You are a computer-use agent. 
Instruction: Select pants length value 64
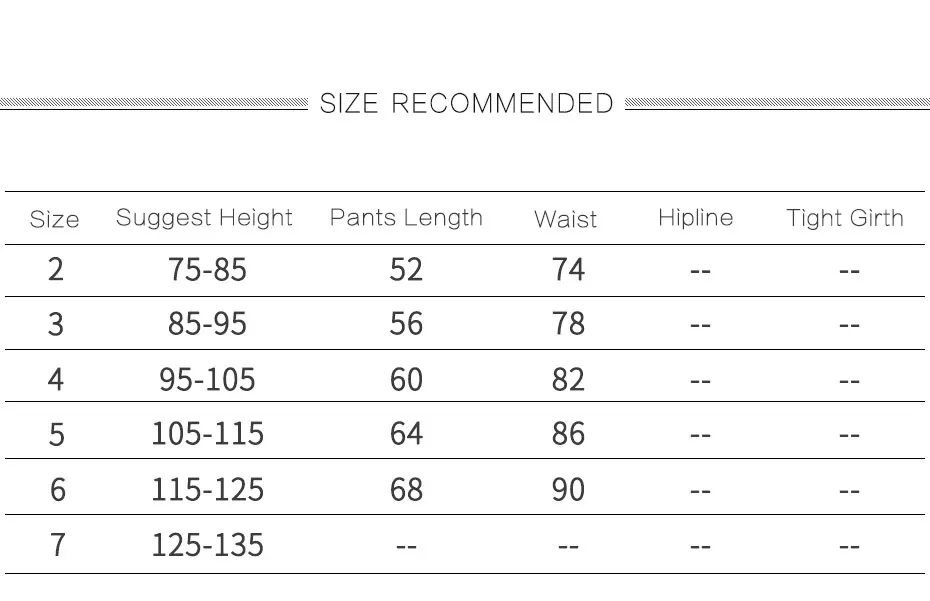click(x=406, y=434)
